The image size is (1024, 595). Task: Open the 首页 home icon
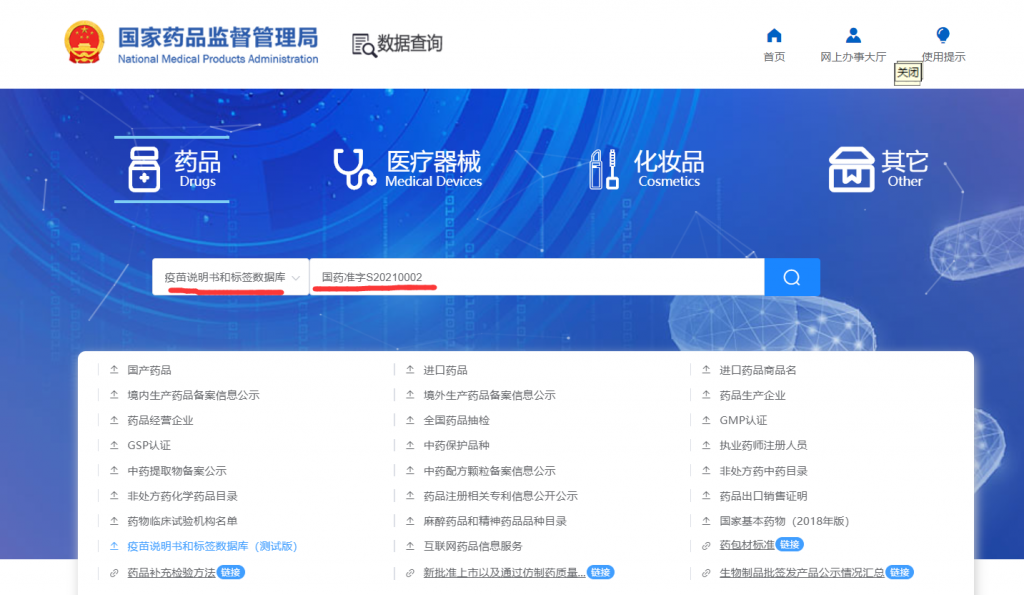pos(774,35)
